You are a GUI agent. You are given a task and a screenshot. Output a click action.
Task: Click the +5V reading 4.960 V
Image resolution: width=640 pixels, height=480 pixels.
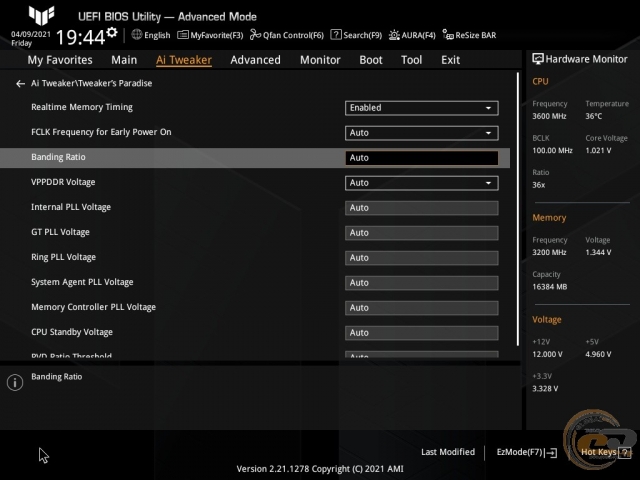coord(598,354)
